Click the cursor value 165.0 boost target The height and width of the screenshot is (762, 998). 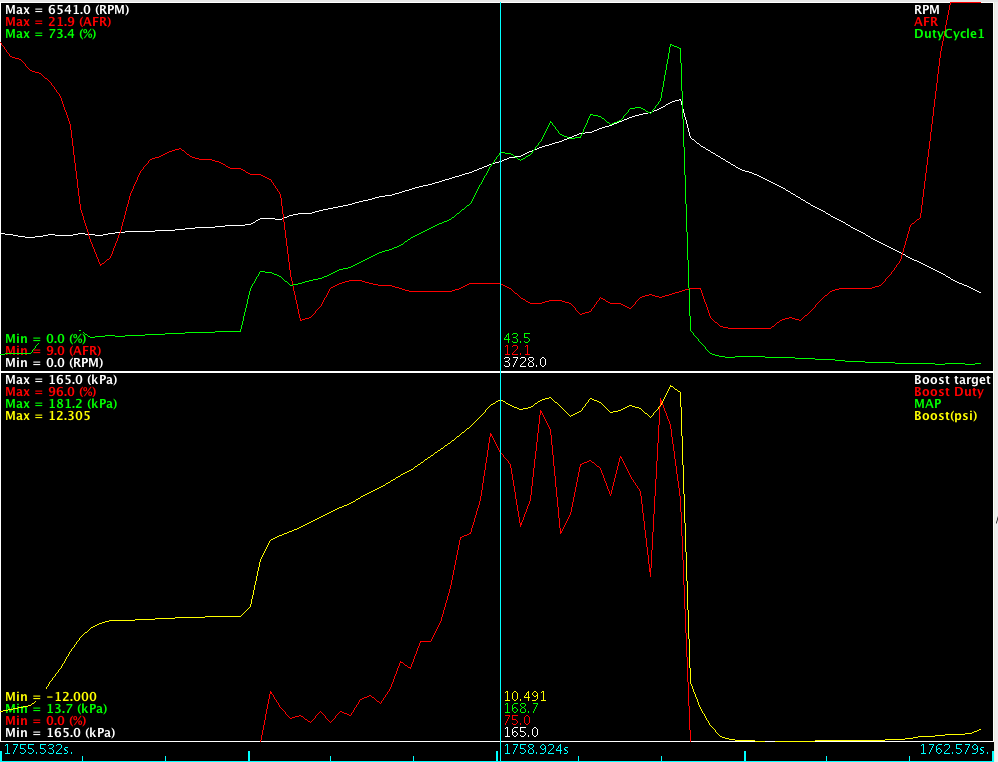(x=521, y=733)
